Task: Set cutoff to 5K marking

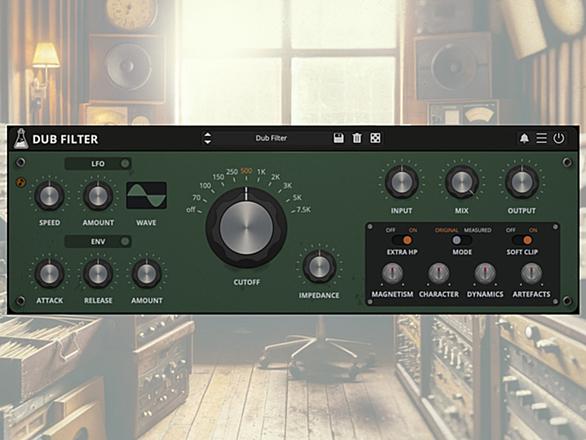Action: (297, 197)
